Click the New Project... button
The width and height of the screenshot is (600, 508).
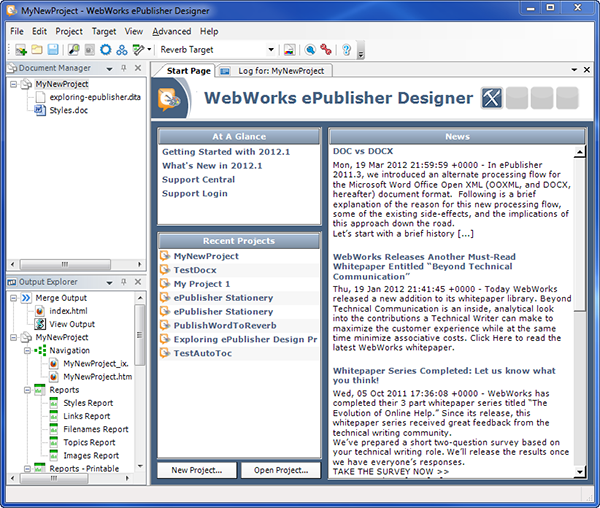pyautogui.click(x=197, y=470)
